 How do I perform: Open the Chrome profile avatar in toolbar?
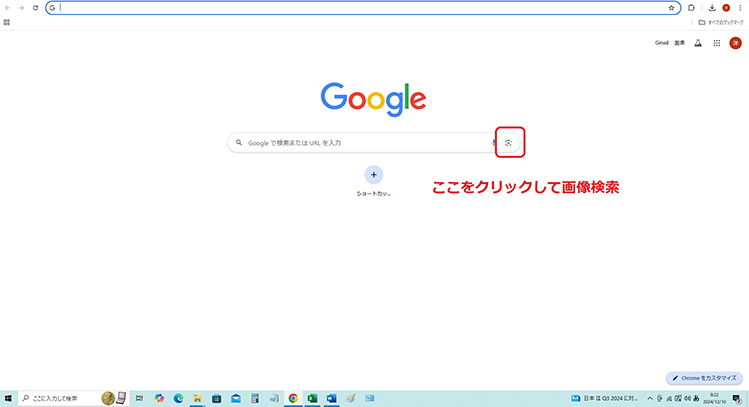tap(726, 8)
